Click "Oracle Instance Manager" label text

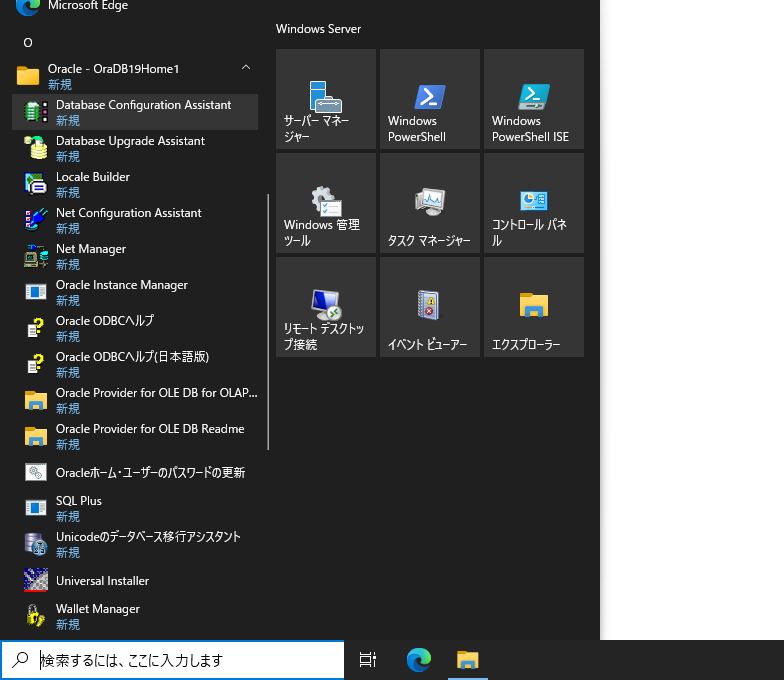pyautogui.click(x=122, y=285)
